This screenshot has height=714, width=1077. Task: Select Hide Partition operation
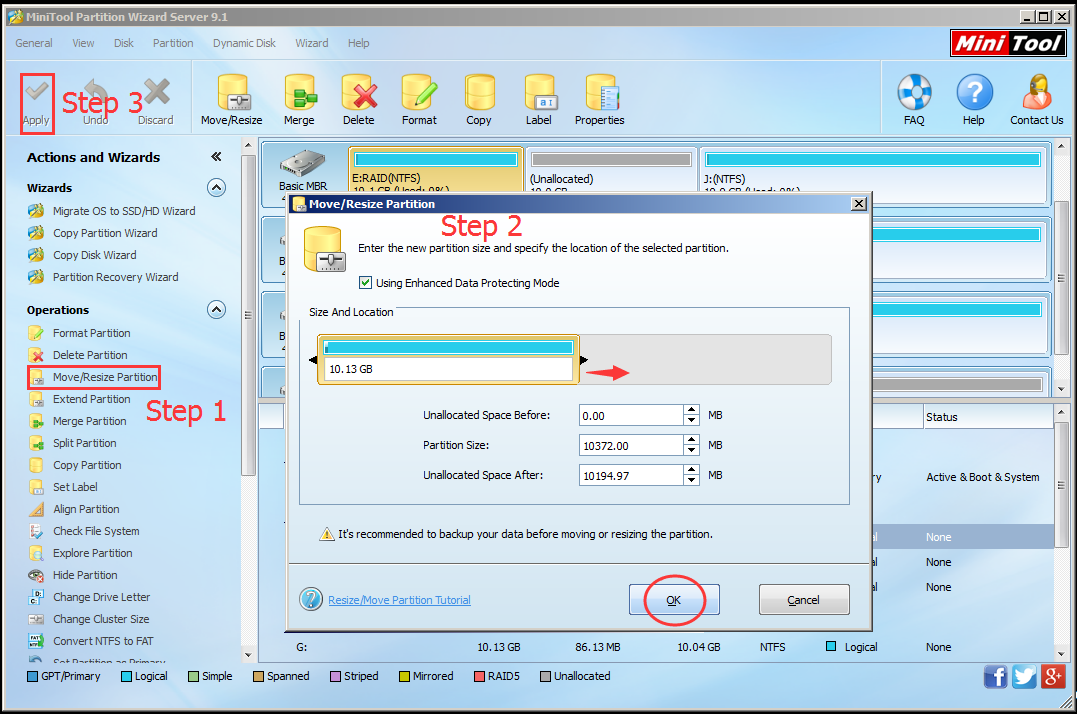[85, 575]
